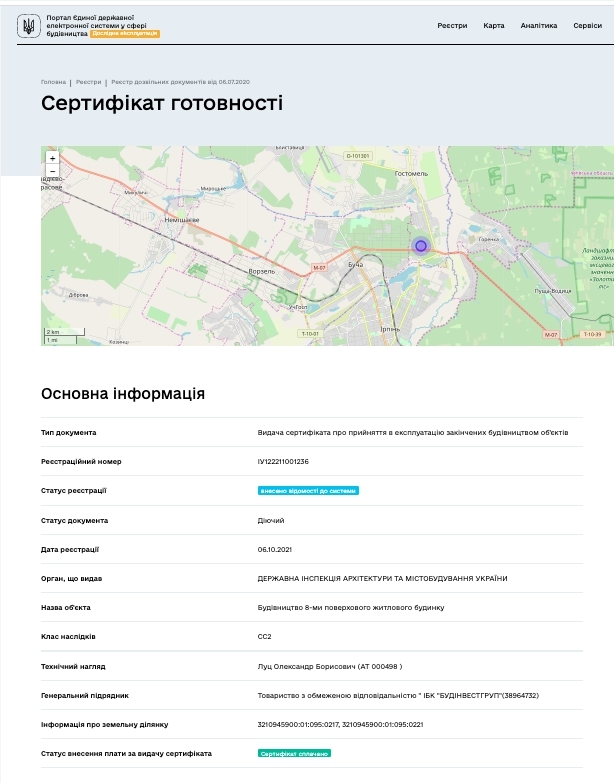This screenshot has height=783, width=614.
Task: Select object name Будівництво 8-ми поверхового
Action: pyautogui.click(x=351, y=608)
